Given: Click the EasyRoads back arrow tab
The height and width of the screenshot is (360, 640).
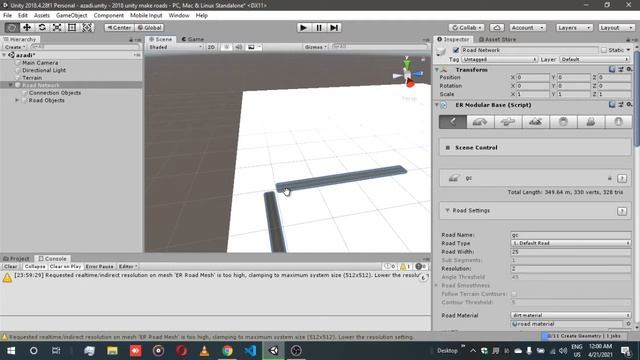Looking at the screenshot, I should 453,122.
